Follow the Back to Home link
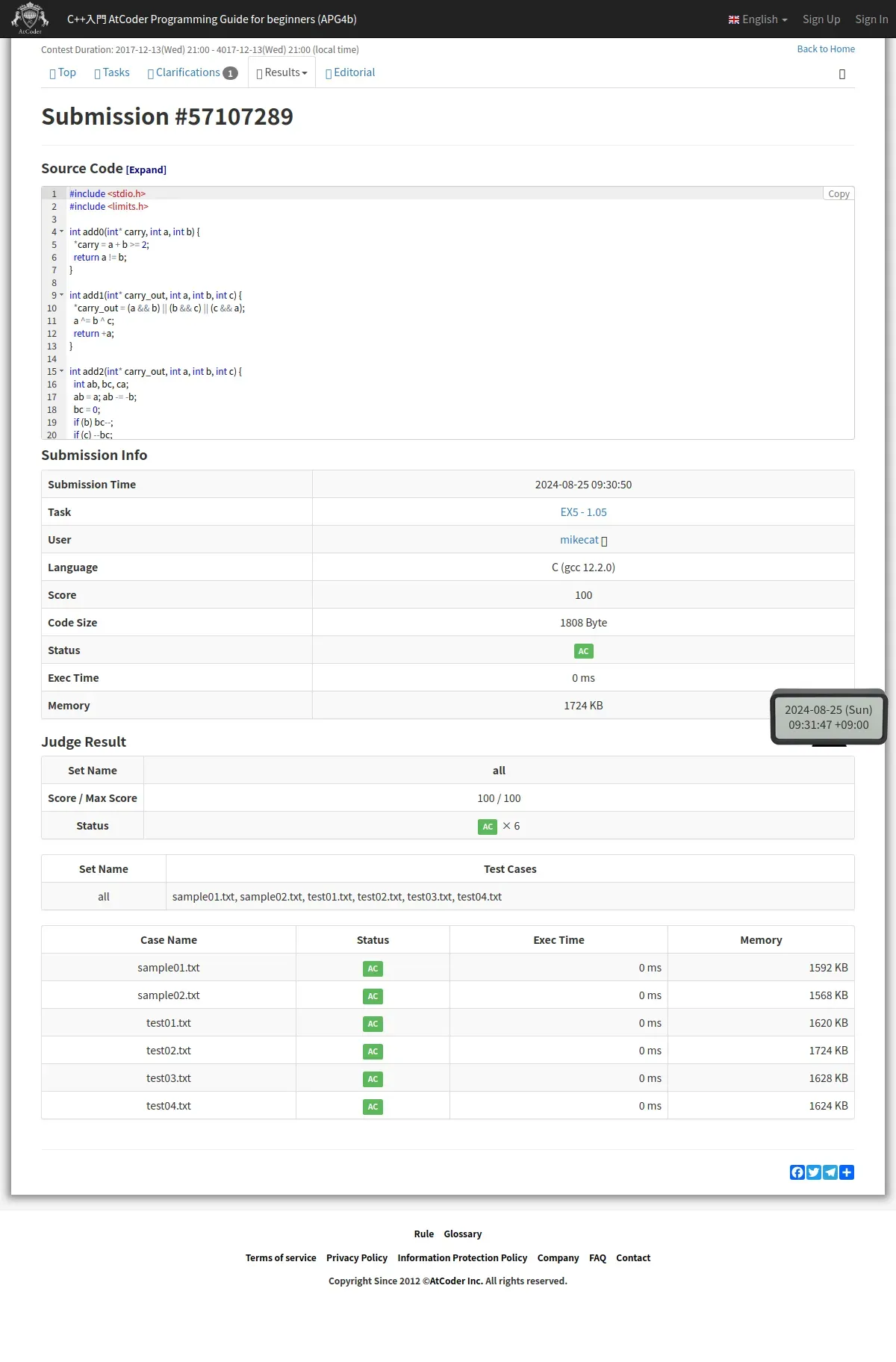The image size is (896, 1362). [x=826, y=49]
